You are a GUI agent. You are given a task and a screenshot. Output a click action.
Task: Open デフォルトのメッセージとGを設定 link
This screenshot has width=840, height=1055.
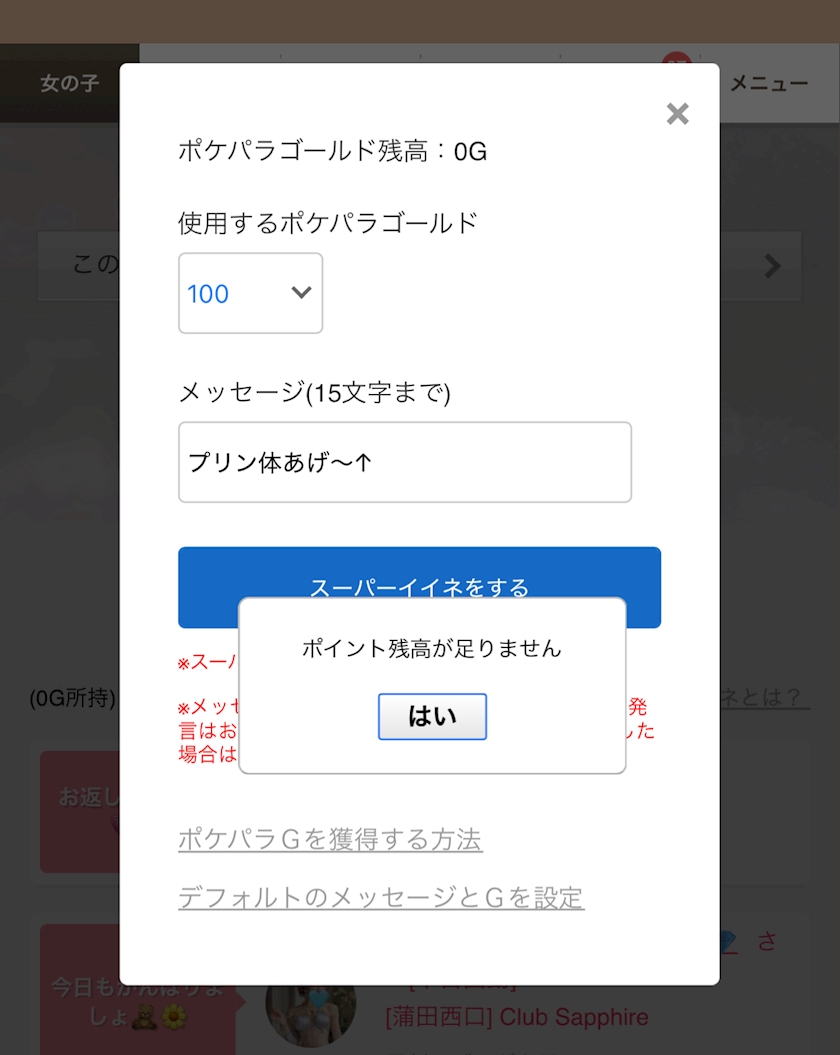click(x=381, y=898)
